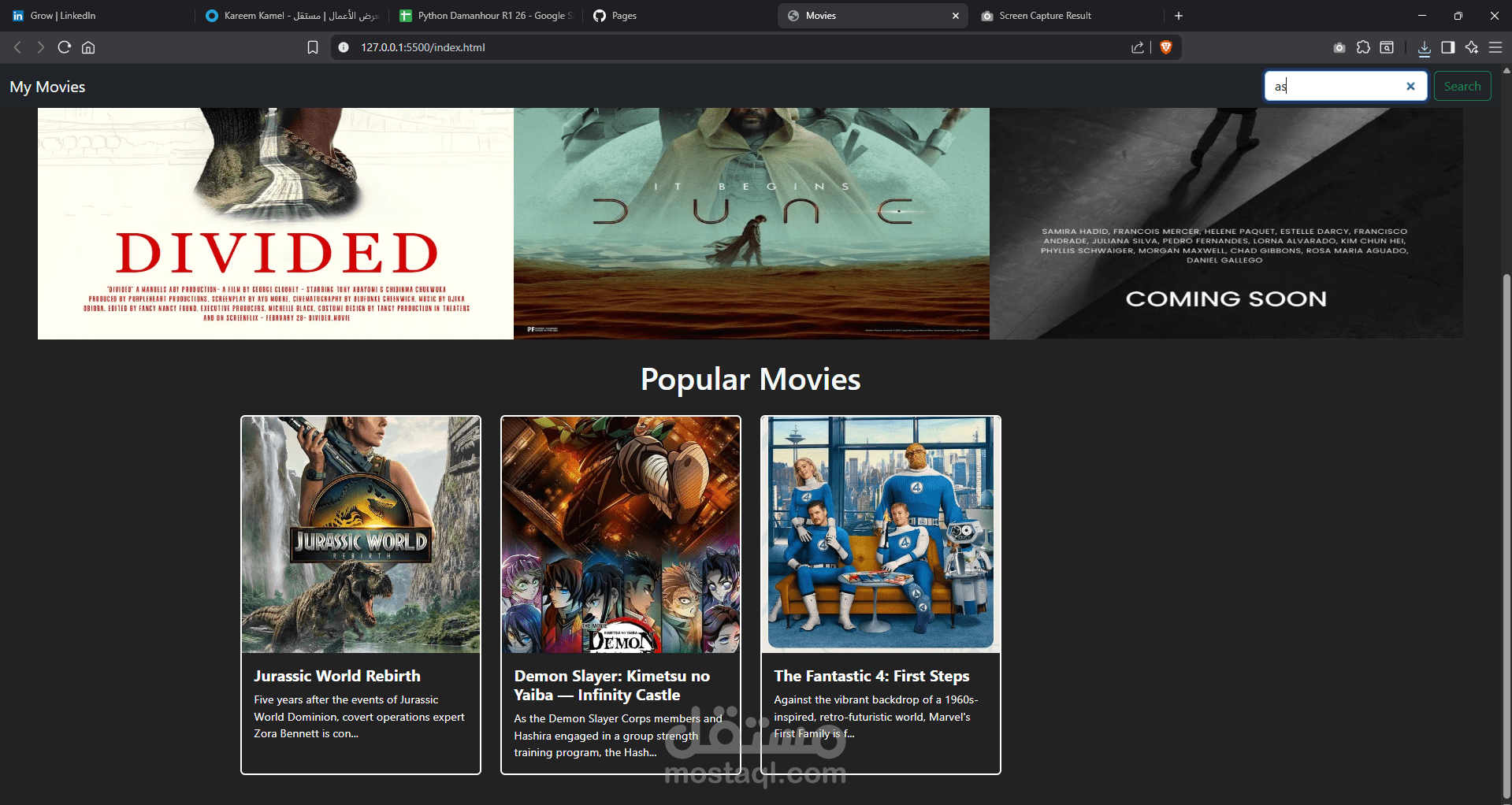This screenshot has height=805, width=1512.
Task: Open a new tab with the plus icon
Action: point(1179,16)
